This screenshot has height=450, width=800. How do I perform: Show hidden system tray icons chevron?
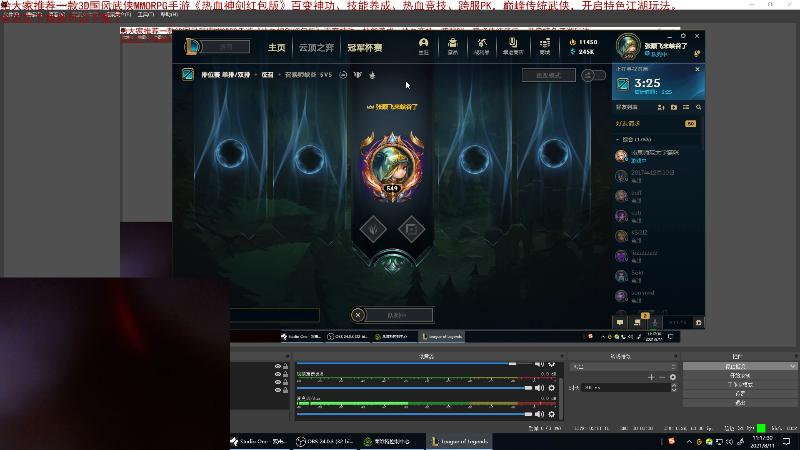click(689, 441)
